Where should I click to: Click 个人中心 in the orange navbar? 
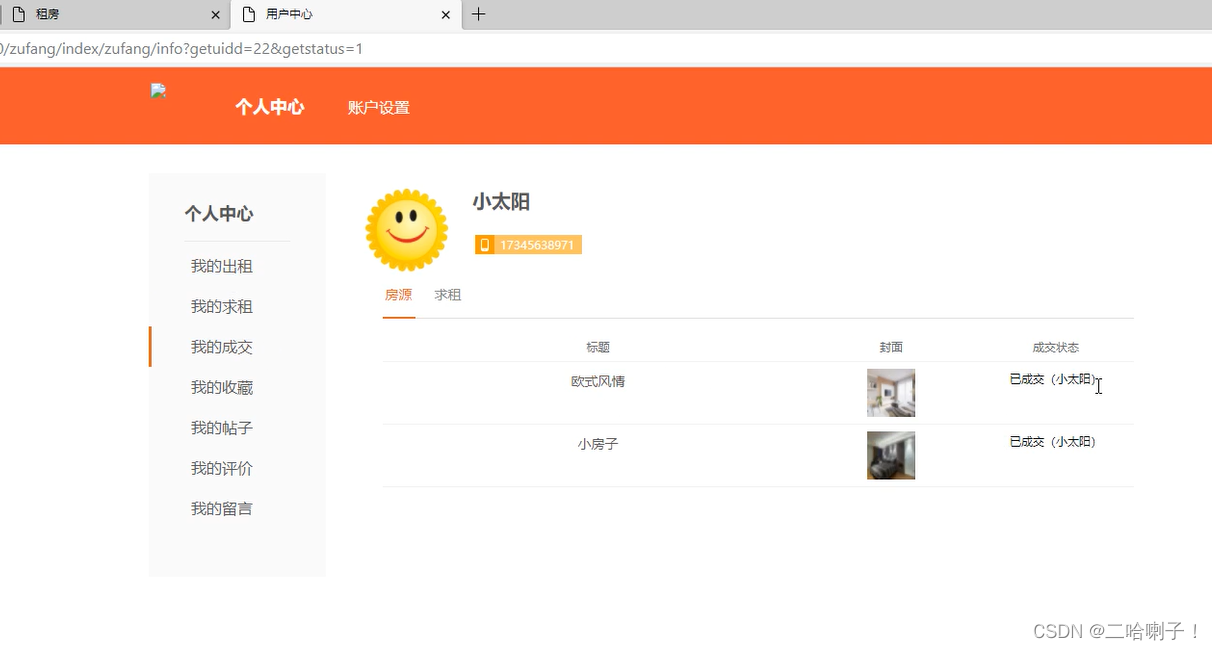coord(270,106)
